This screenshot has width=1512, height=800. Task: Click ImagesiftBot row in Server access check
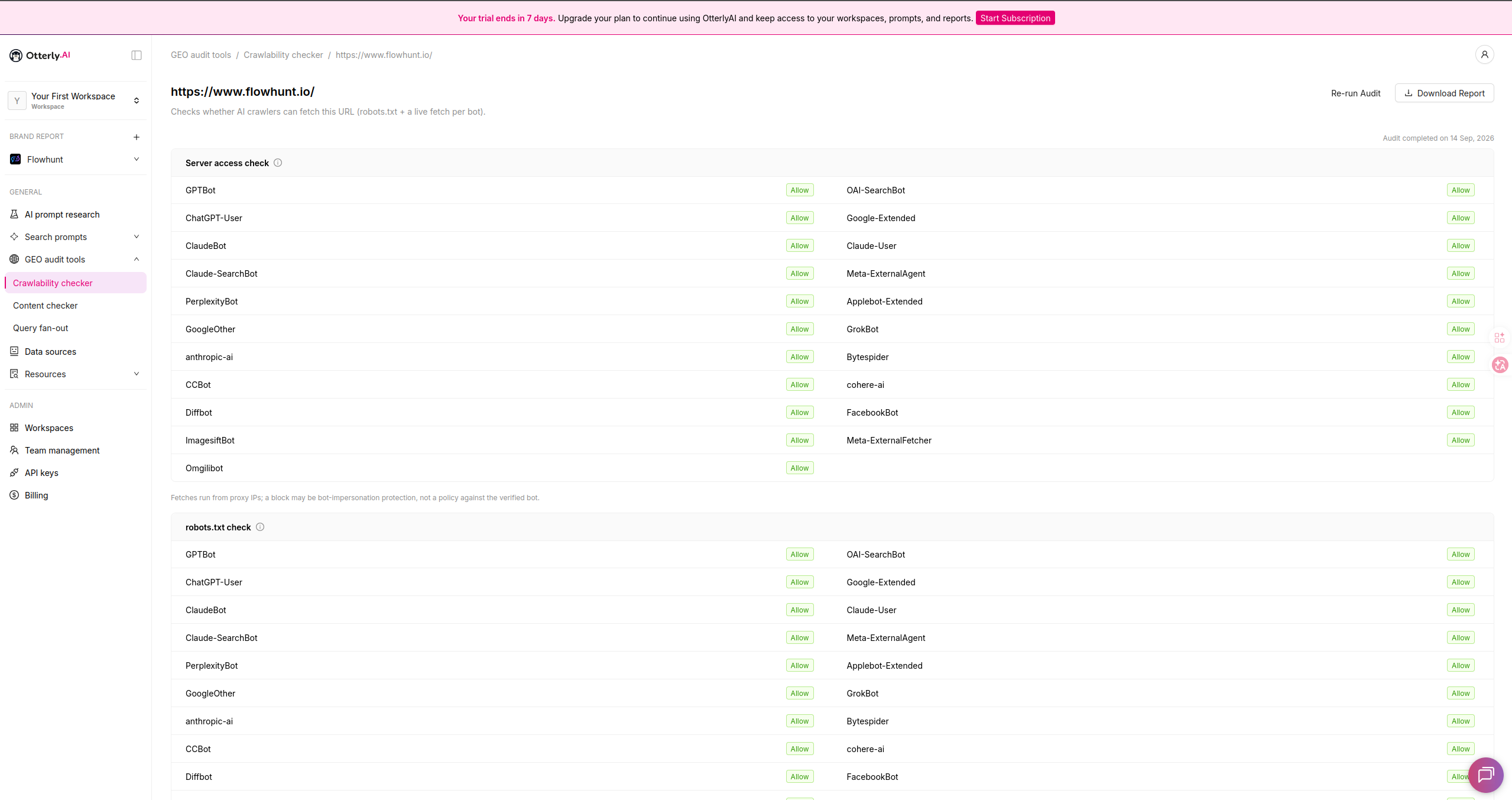502,440
